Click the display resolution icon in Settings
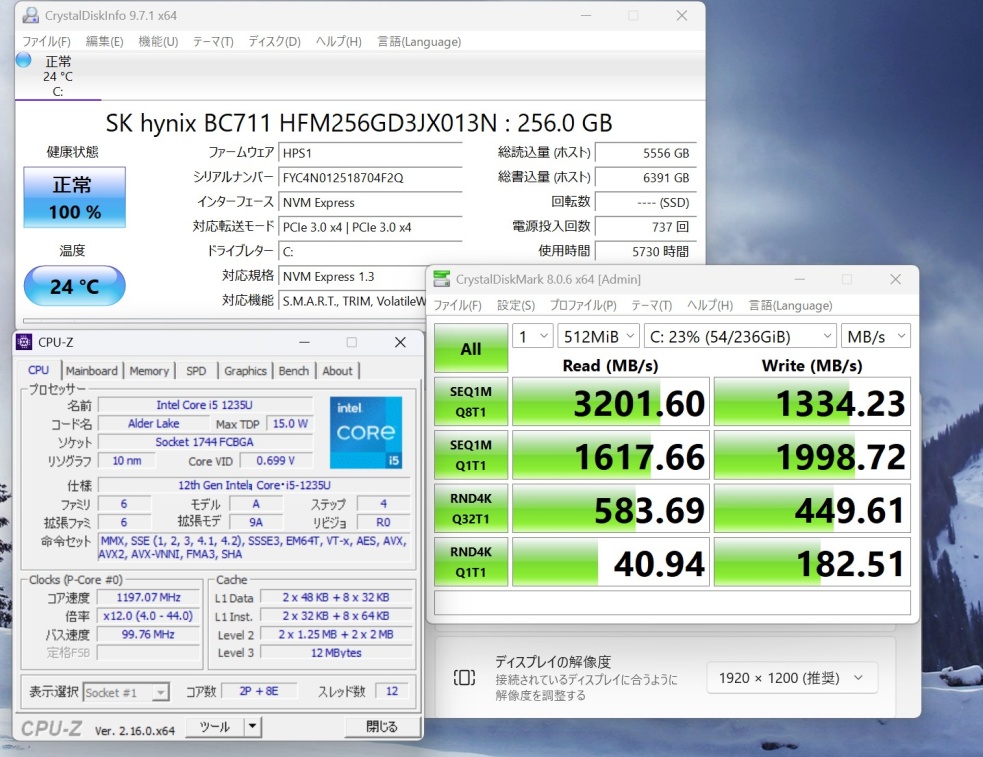The height and width of the screenshot is (757, 983). (x=464, y=678)
